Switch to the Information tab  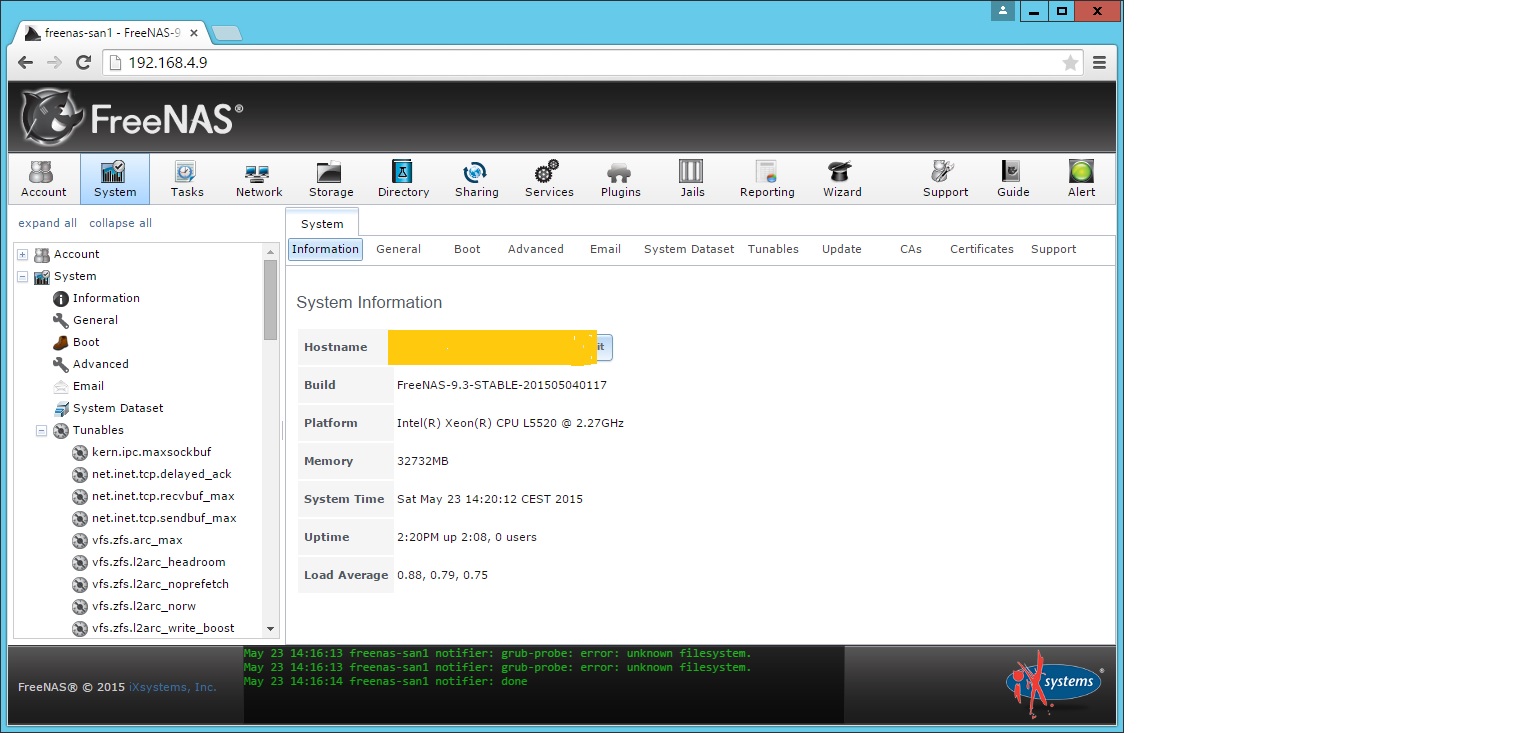tap(325, 249)
